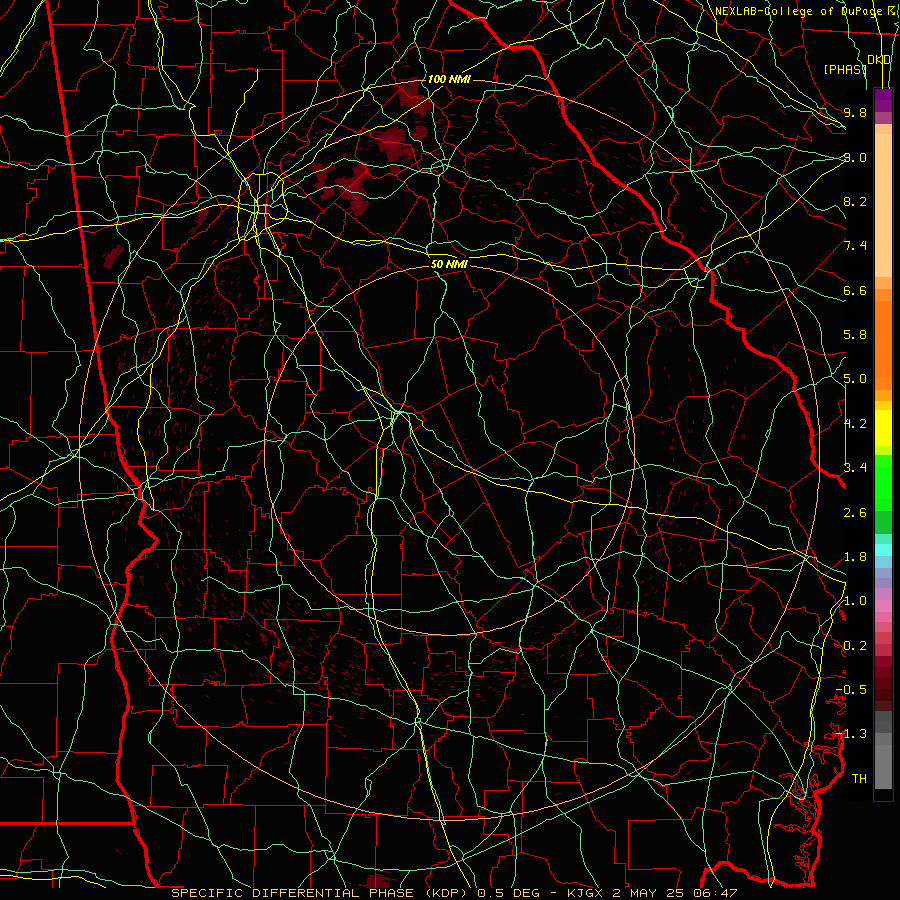Screen dimensions: 900x900
Task: Click the 9.8 value on the color scale
Action: click(x=855, y=112)
